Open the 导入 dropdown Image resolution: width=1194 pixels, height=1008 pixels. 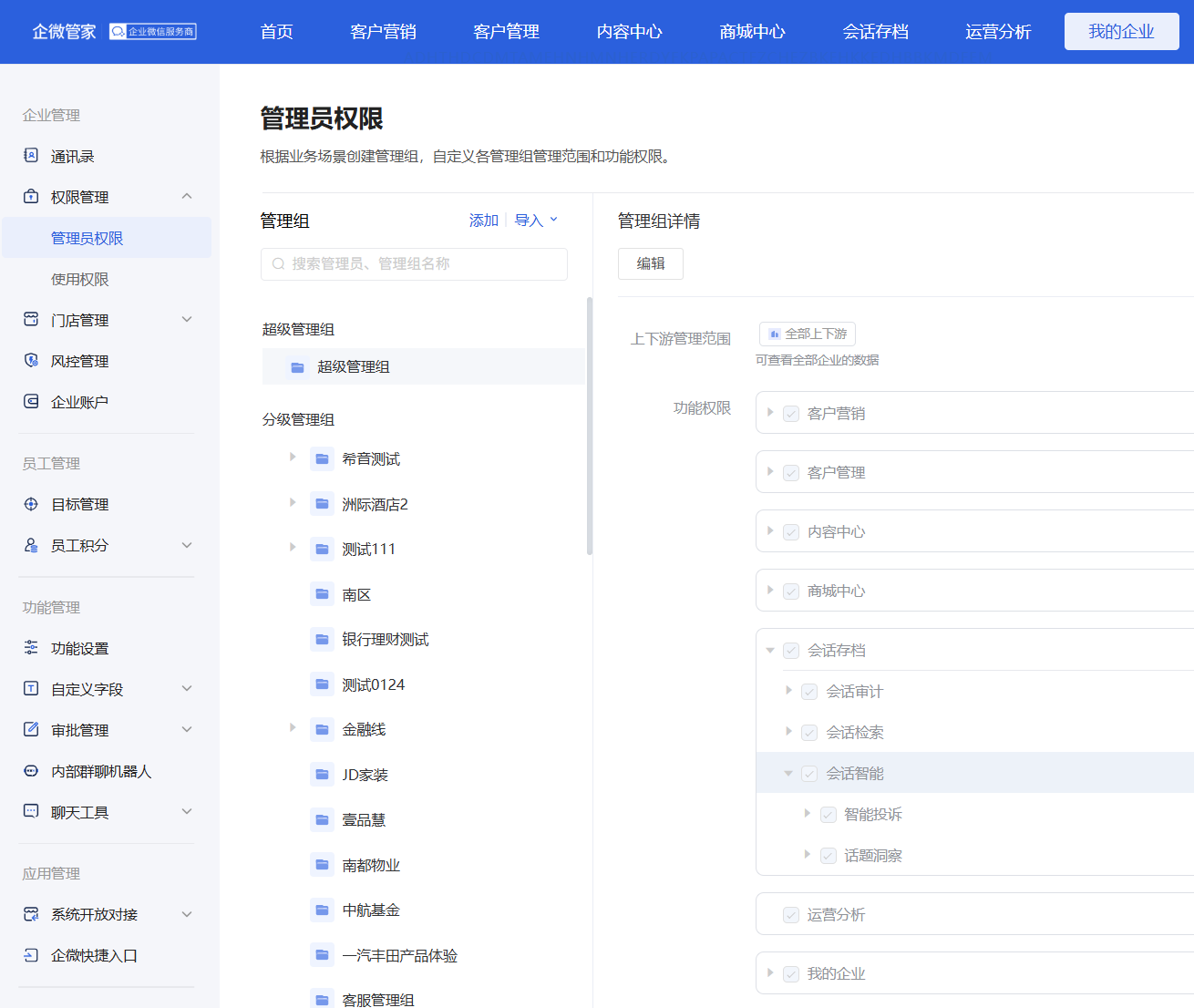pos(536,221)
